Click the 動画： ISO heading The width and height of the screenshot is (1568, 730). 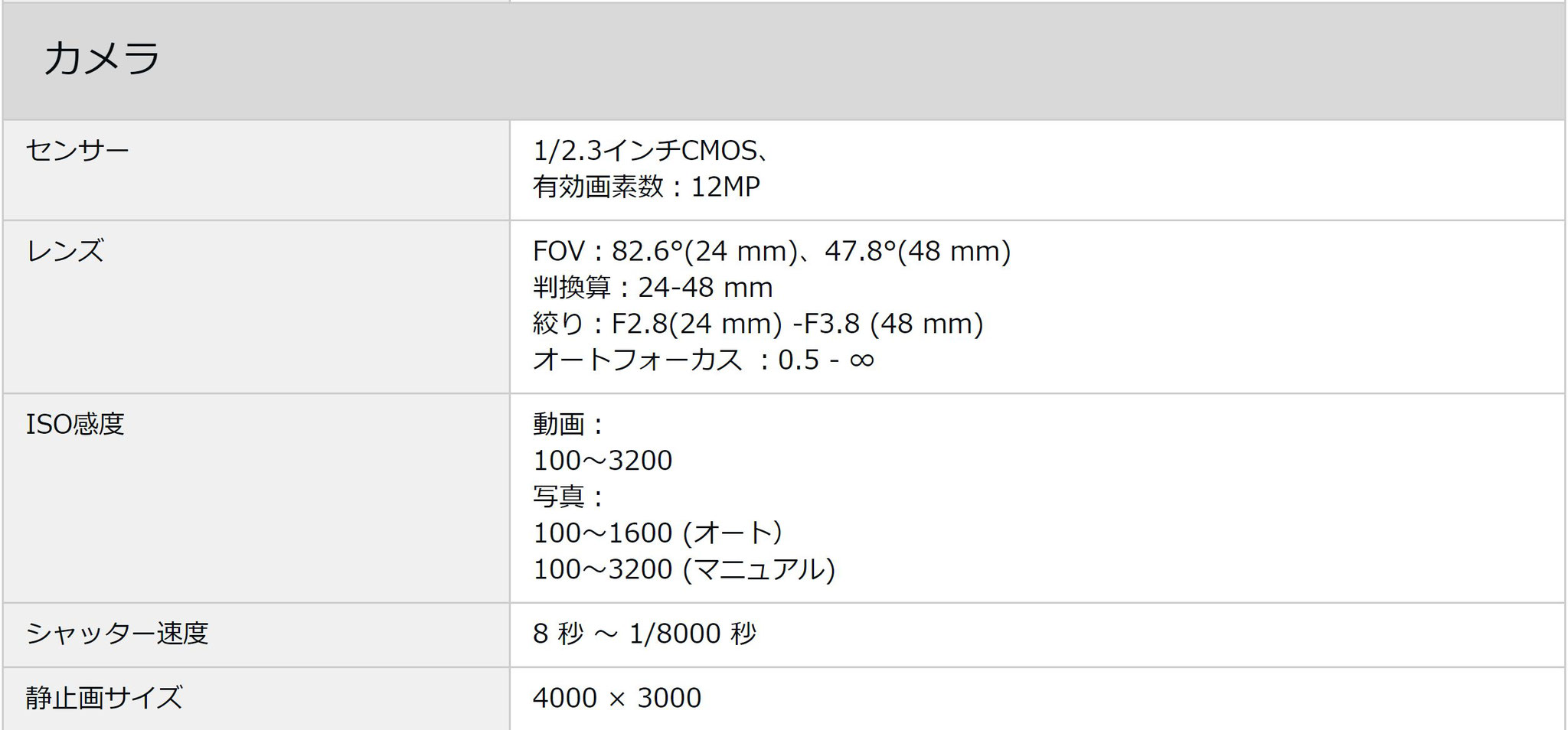(570, 424)
